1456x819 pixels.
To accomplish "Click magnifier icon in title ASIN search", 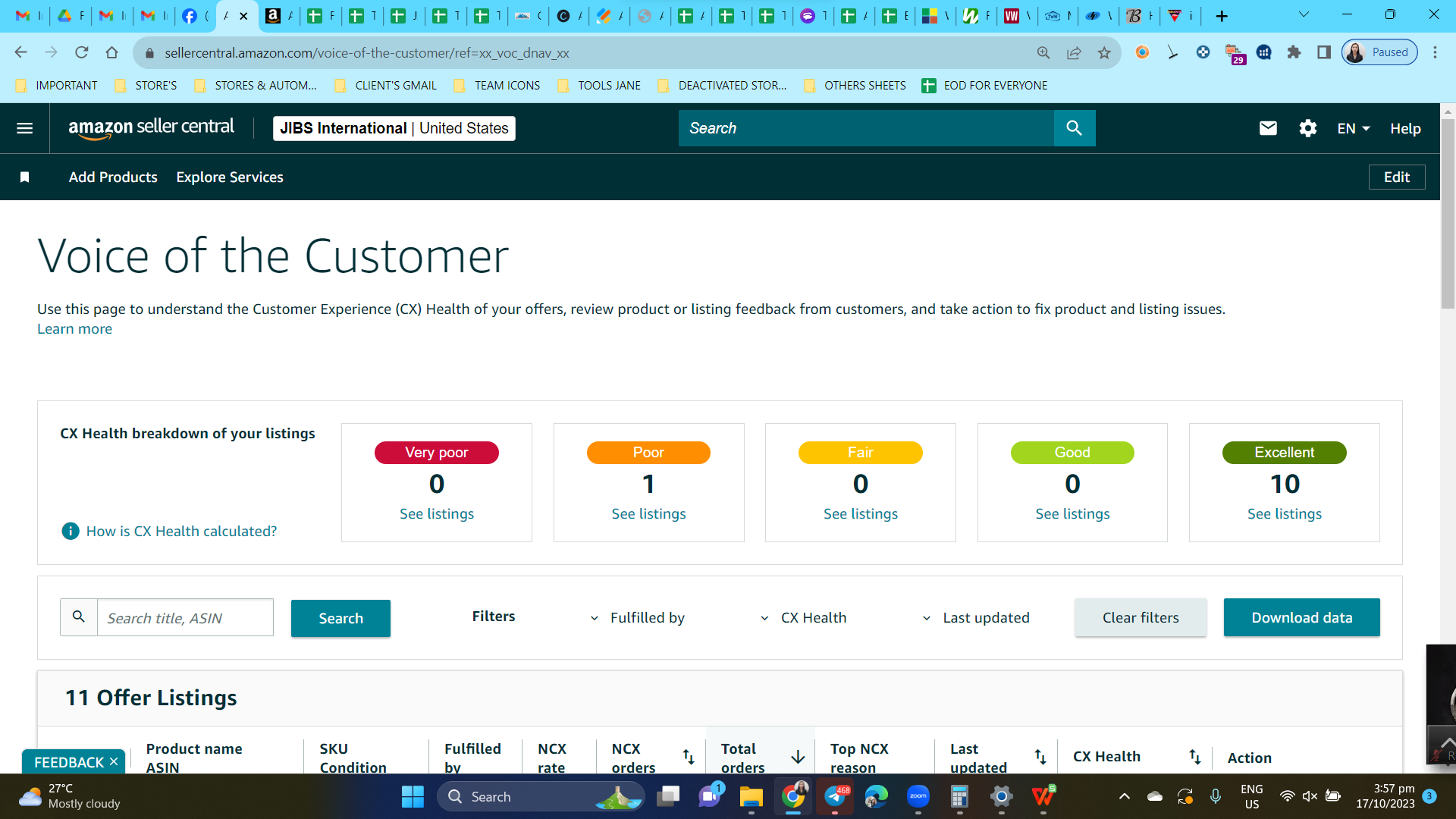I will pyautogui.click(x=79, y=617).
